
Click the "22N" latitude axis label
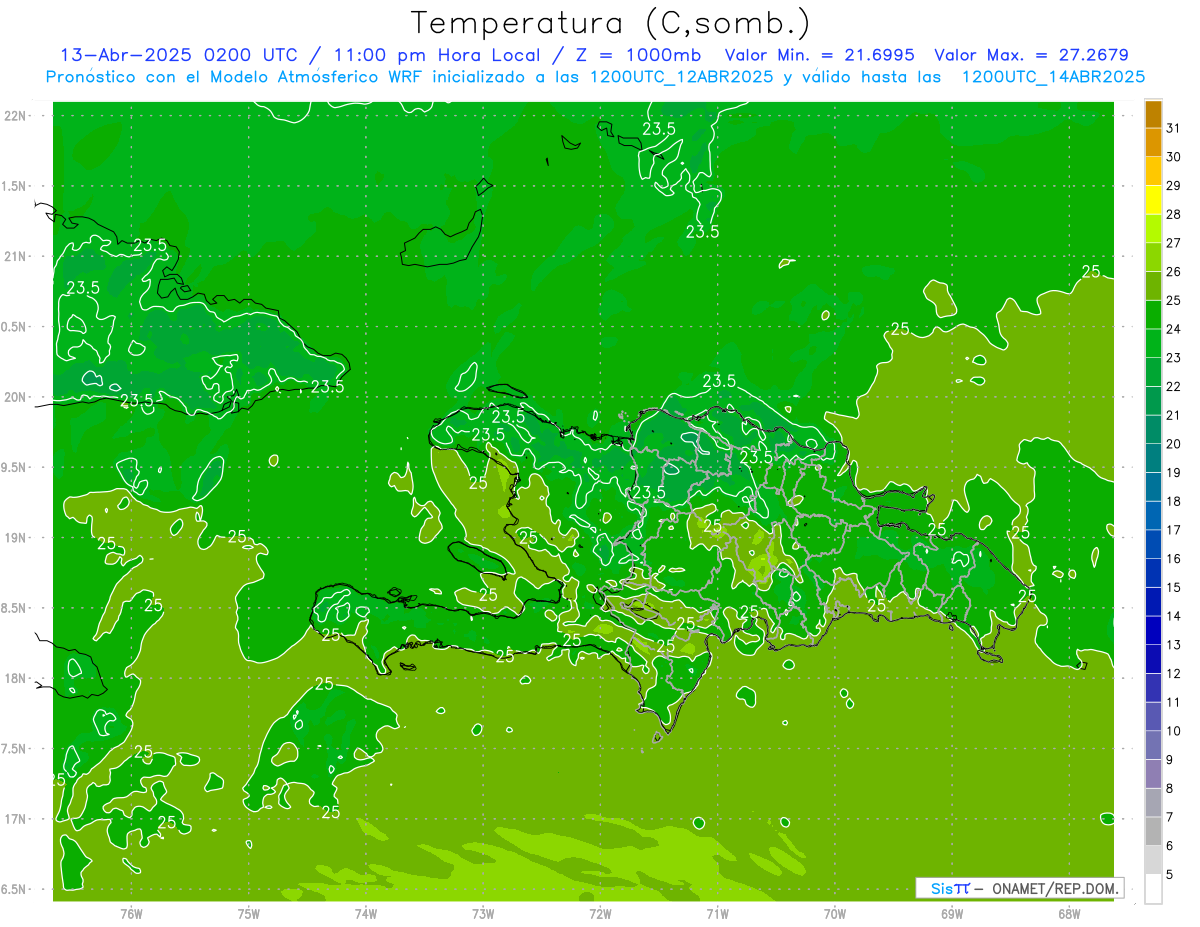16,116
